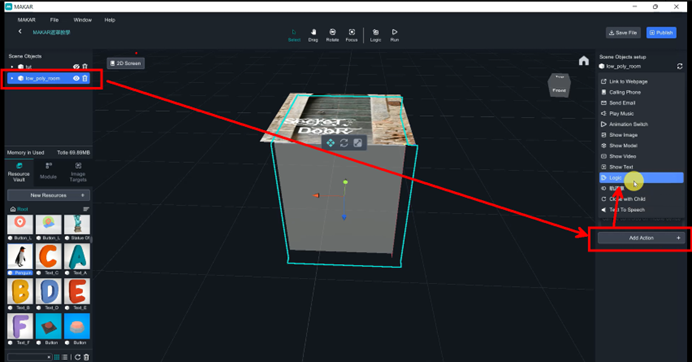The height and width of the screenshot is (362, 692).
Task: Open the Logic editor from toolbar
Action: click(376, 35)
